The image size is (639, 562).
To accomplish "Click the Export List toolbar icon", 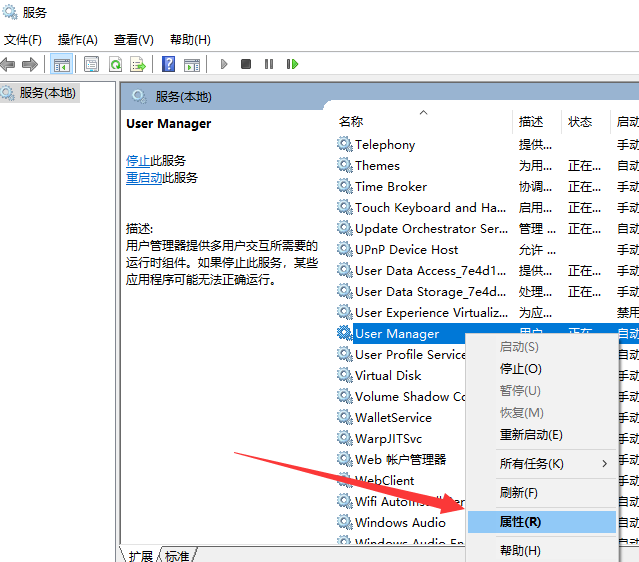I will pos(137,64).
